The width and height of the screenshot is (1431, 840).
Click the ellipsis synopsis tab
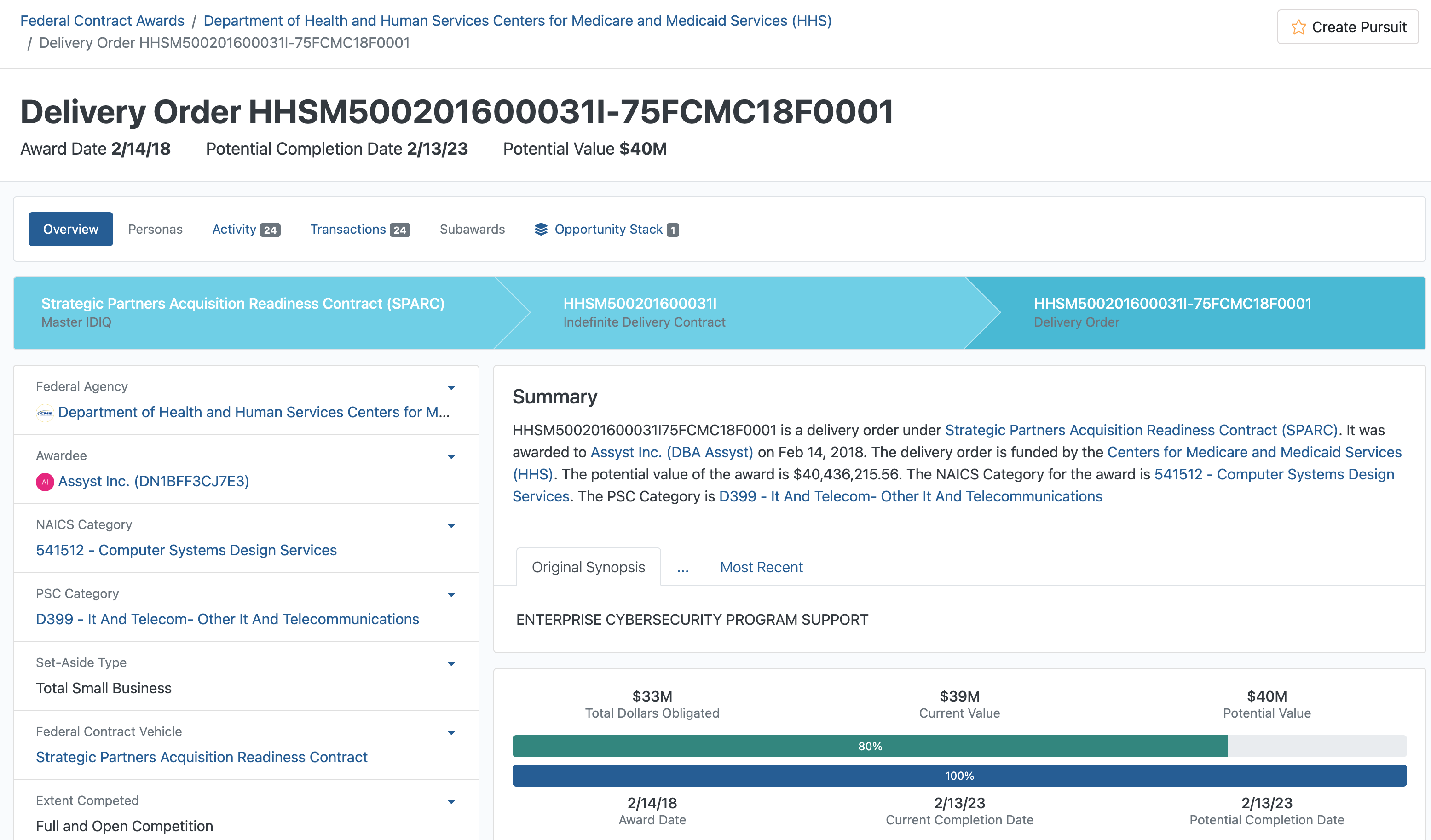coord(682,568)
